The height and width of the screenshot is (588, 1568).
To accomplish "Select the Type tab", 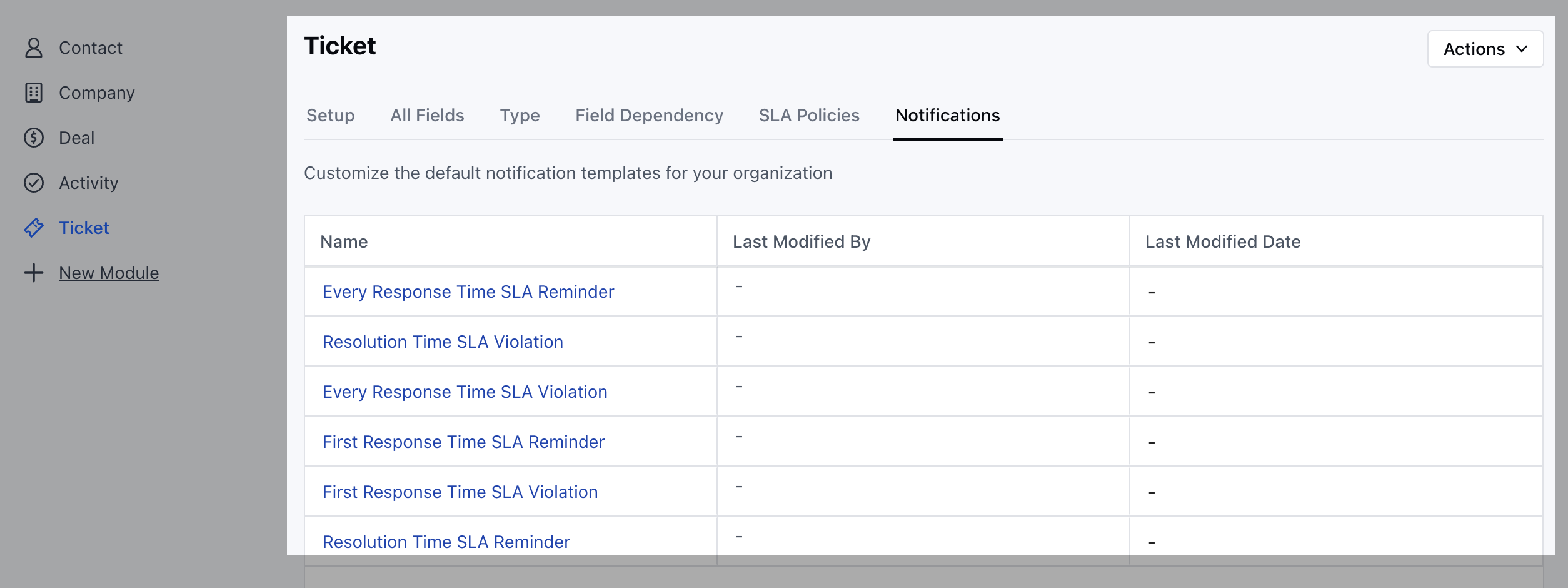I will click(x=520, y=115).
